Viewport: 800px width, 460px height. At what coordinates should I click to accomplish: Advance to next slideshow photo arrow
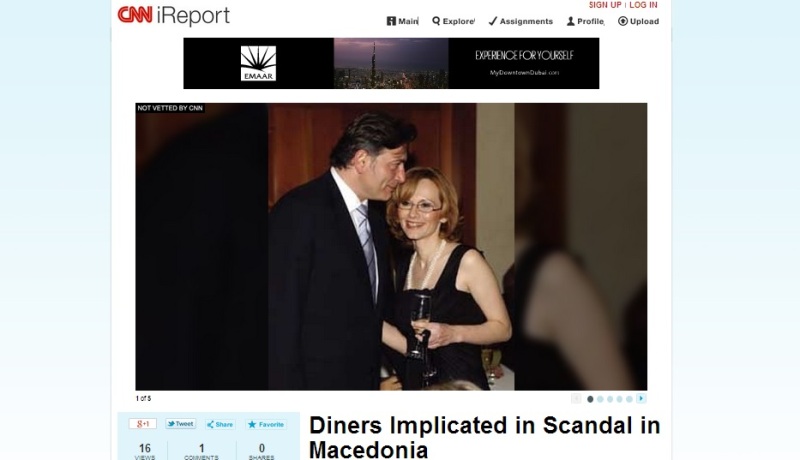tap(641, 398)
